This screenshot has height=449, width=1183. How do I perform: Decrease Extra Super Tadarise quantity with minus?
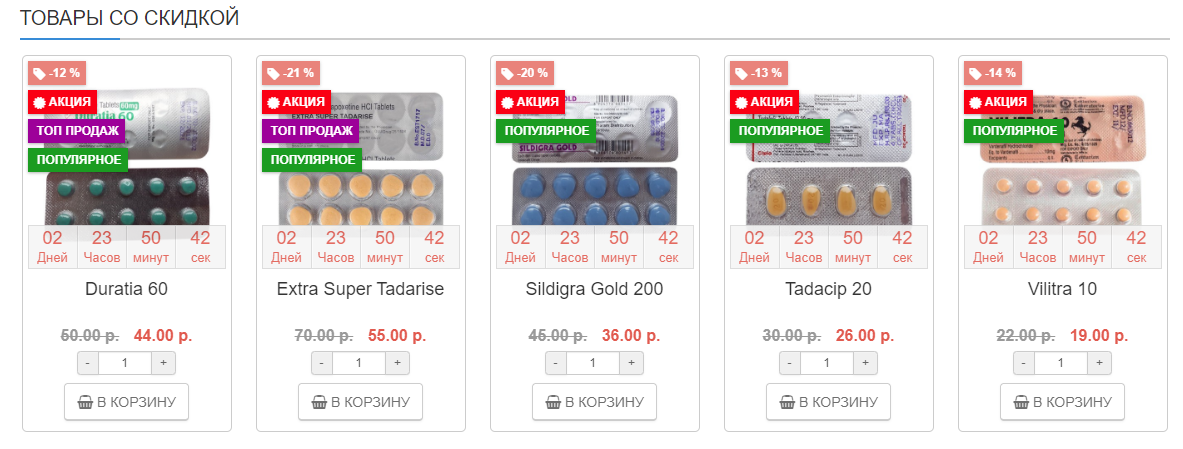tap(321, 363)
